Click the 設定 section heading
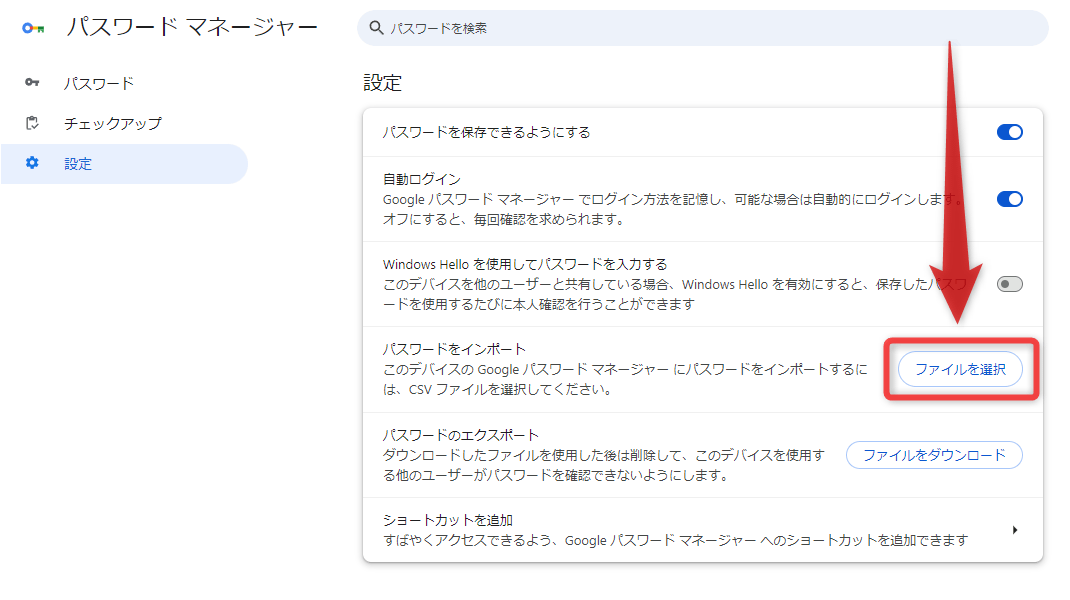The height and width of the screenshot is (600, 1070). [383, 83]
